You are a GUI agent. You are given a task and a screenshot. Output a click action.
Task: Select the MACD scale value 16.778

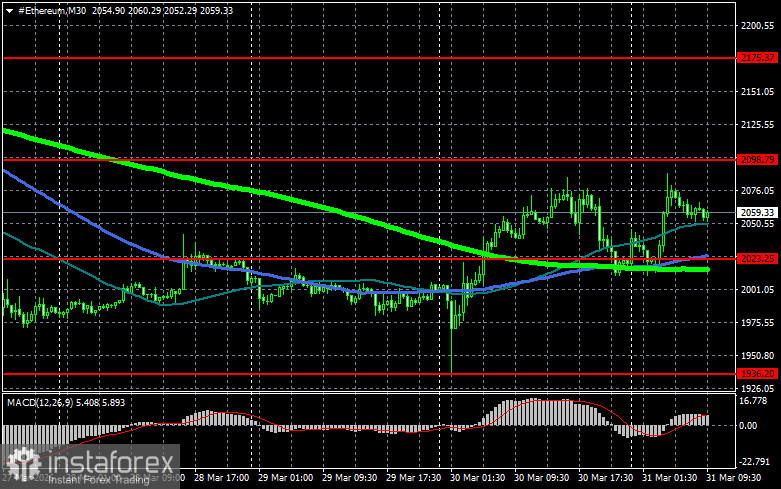click(753, 401)
